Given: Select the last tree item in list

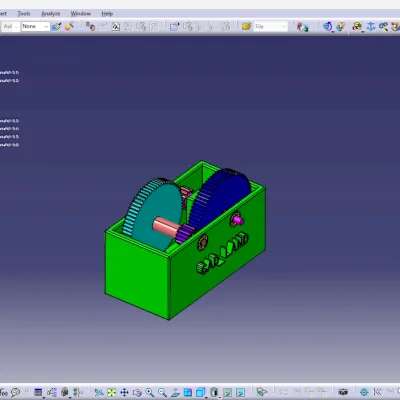Looking at the screenshot, I should 9,145.
